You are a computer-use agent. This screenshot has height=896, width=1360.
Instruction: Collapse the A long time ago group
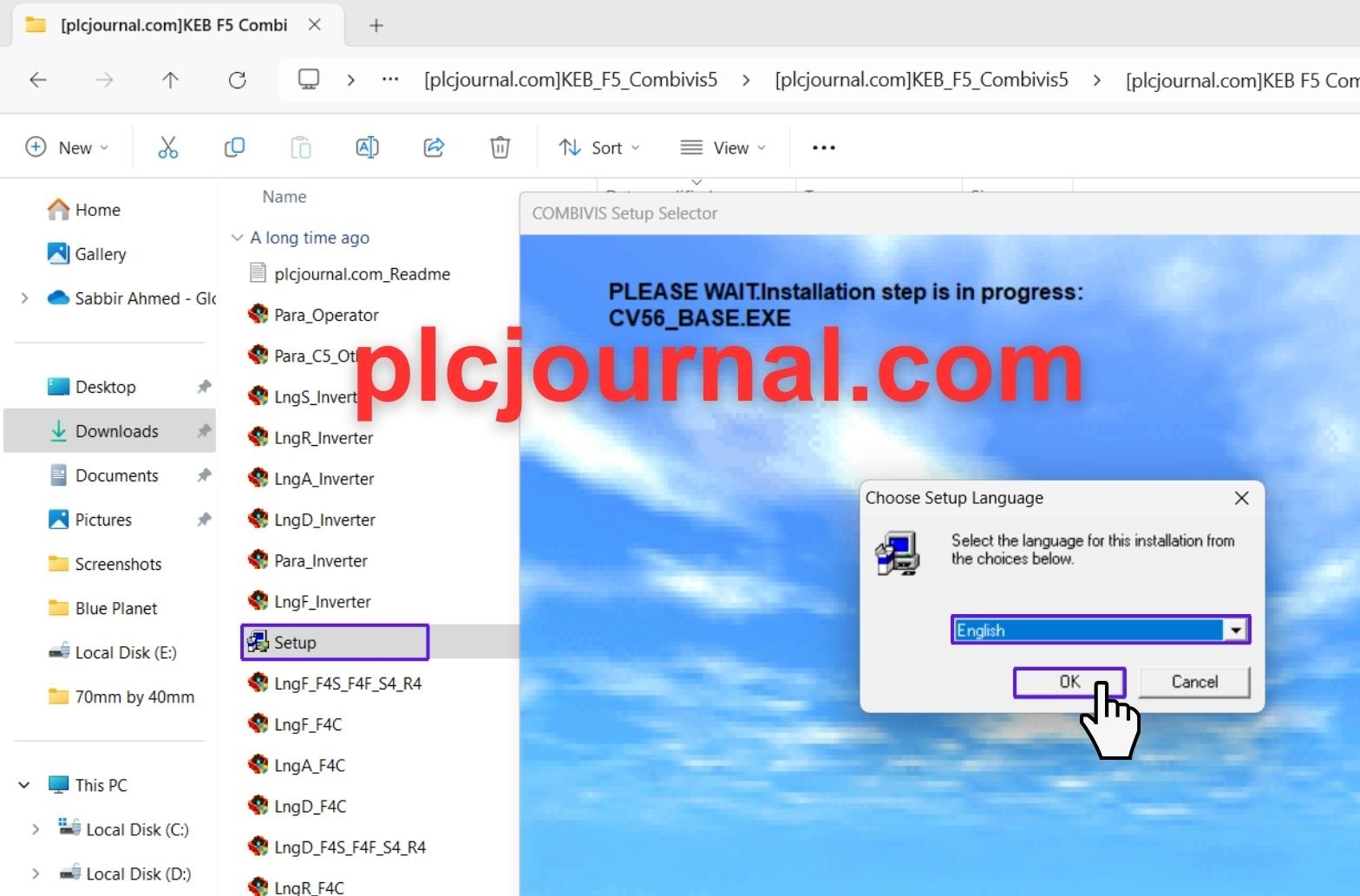pyautogui.click(x=237, y=238)
